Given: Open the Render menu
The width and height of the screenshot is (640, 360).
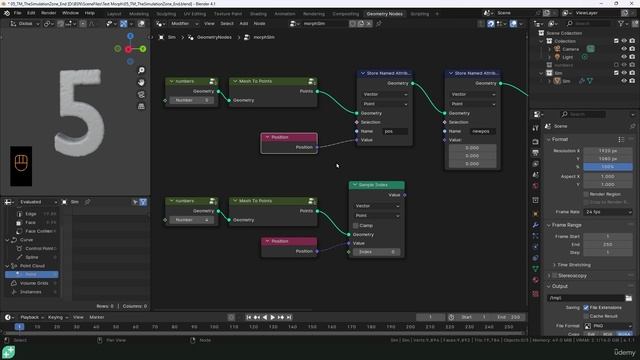Looking at the screenshot, I should pyautogui.click(x=48, y=13).
